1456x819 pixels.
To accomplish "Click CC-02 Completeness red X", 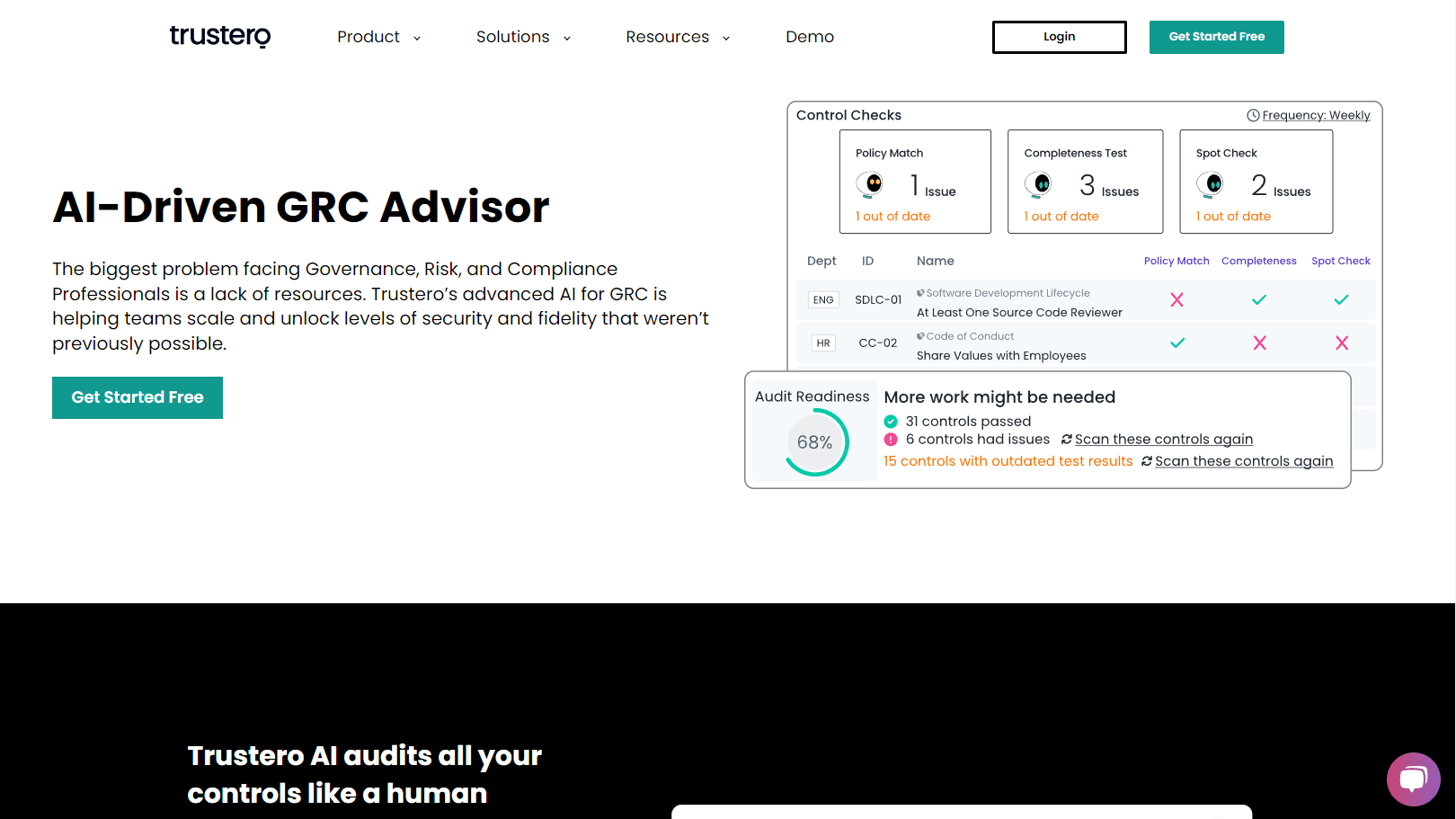I will [x=1259, y=343].
